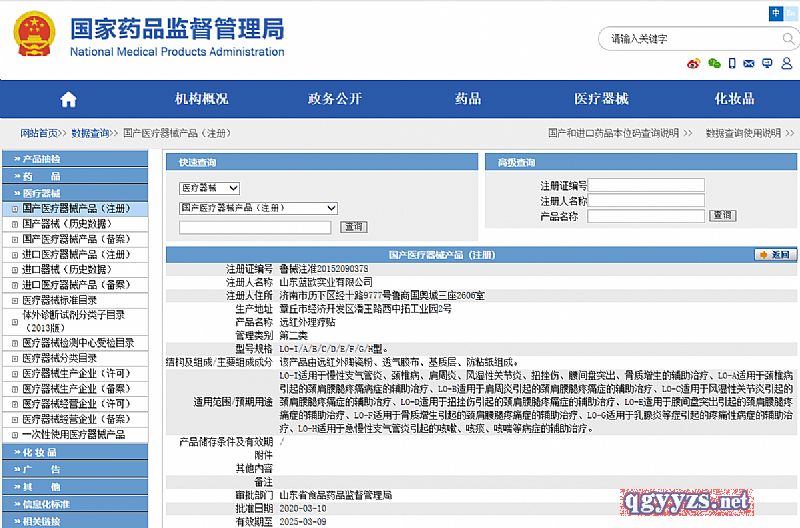Open the Weibo social icon
The height and width of the screenshot is (528, 800).
pyautogui.click(x=694, y=63)
